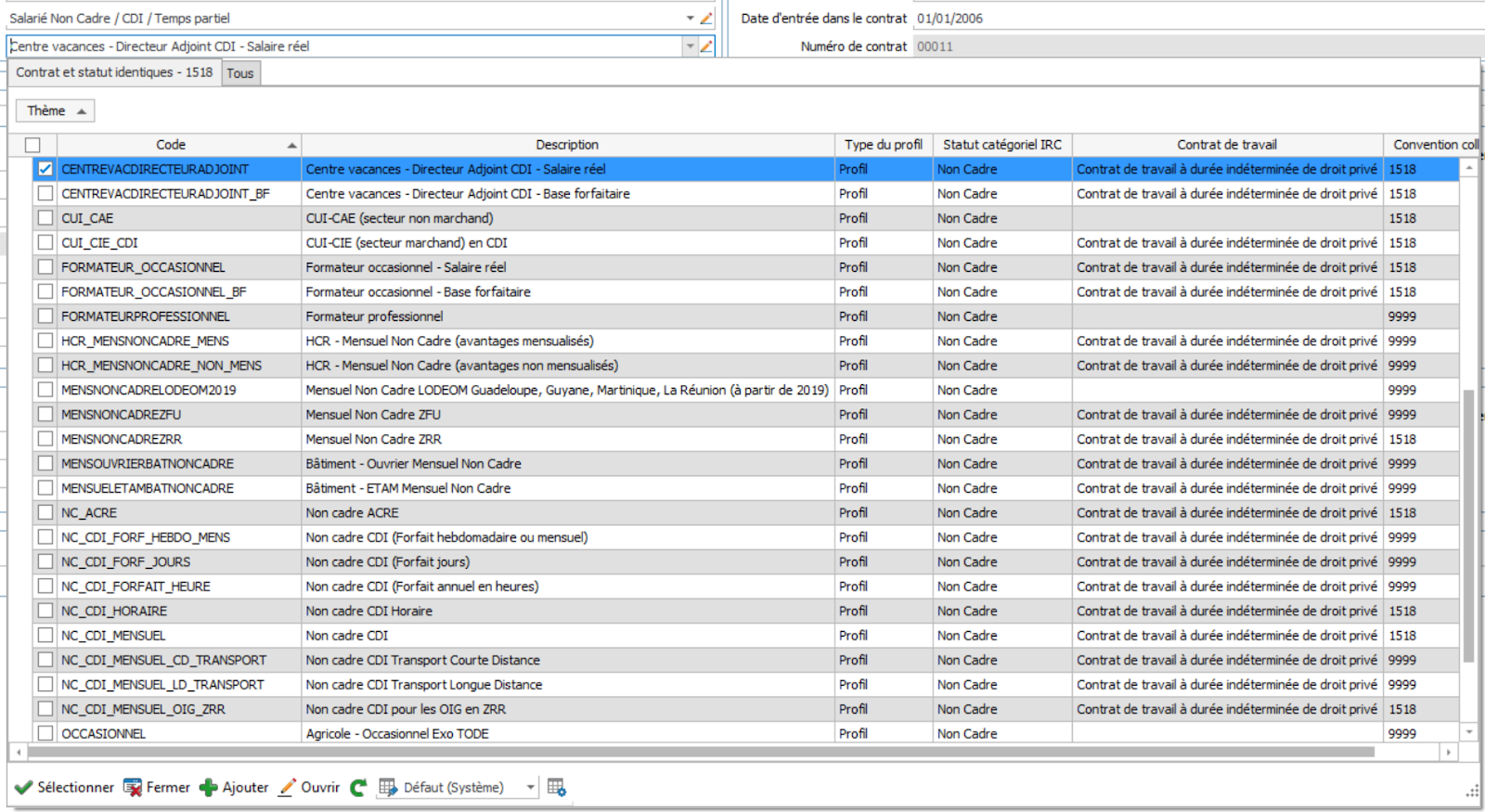Click the horizontal scrollbar thumb of the grid
The height and width of the screenshot is (812, 1485).
tap(700, 752)
